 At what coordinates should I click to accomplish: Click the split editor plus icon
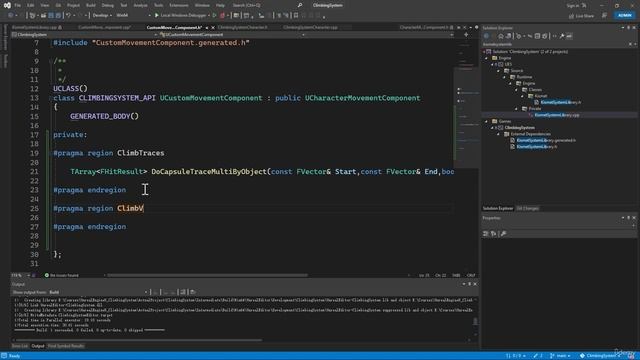[x=466, y=35]
